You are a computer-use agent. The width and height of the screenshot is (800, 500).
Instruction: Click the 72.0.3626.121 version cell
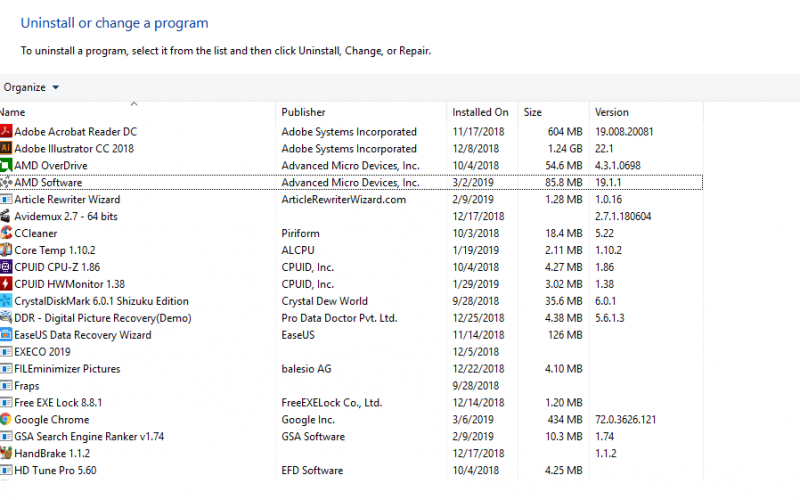[626, 419]
